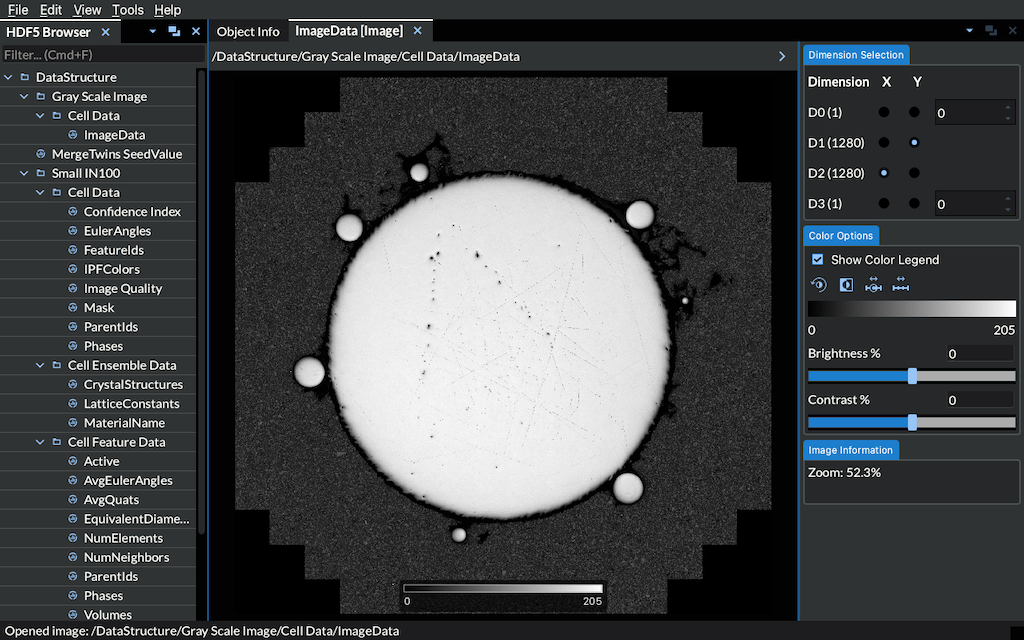Click the chevron right of the dataset path

point(782,57)
